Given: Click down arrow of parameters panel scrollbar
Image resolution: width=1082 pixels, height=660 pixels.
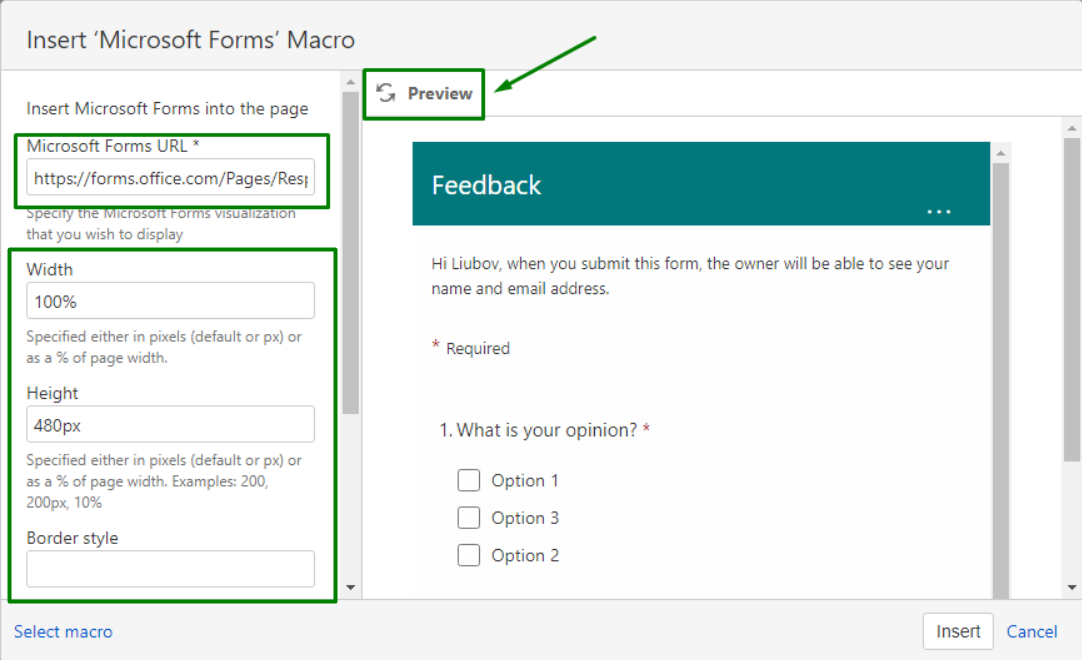Looking at the screenshot, I should click(351, 588).
